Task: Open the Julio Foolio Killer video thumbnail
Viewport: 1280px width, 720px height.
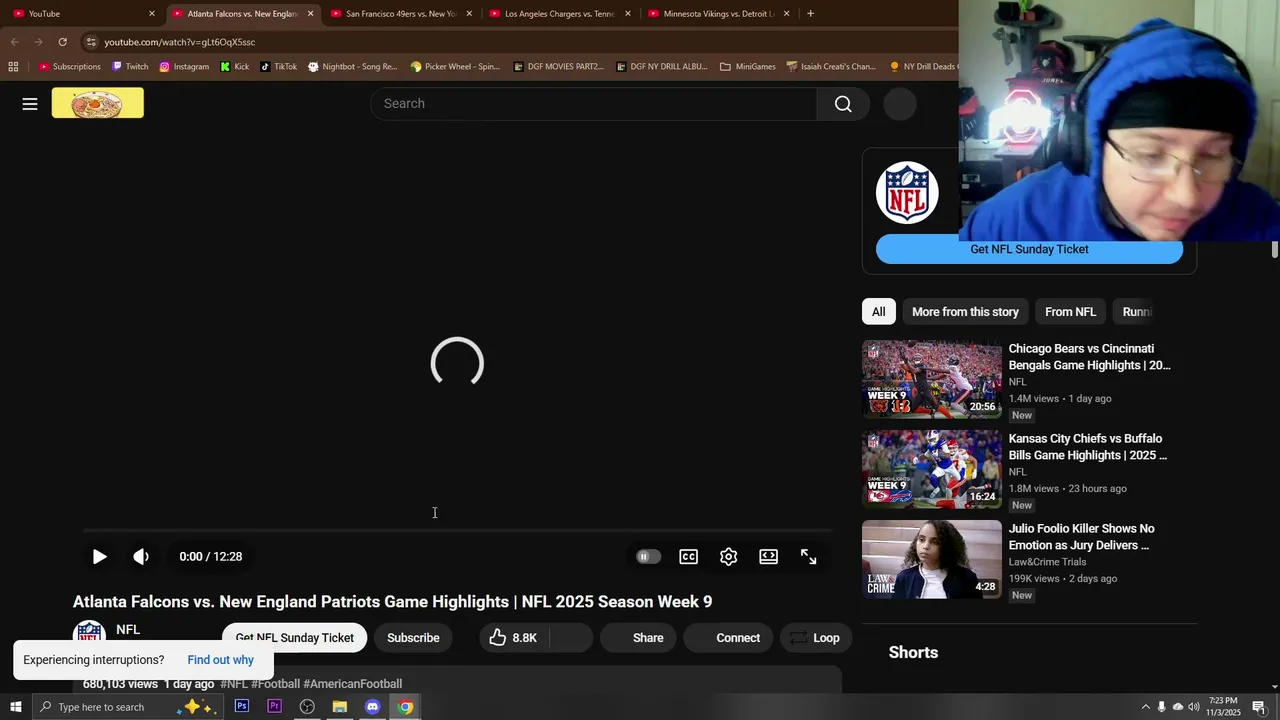Action: click(931, 559)
